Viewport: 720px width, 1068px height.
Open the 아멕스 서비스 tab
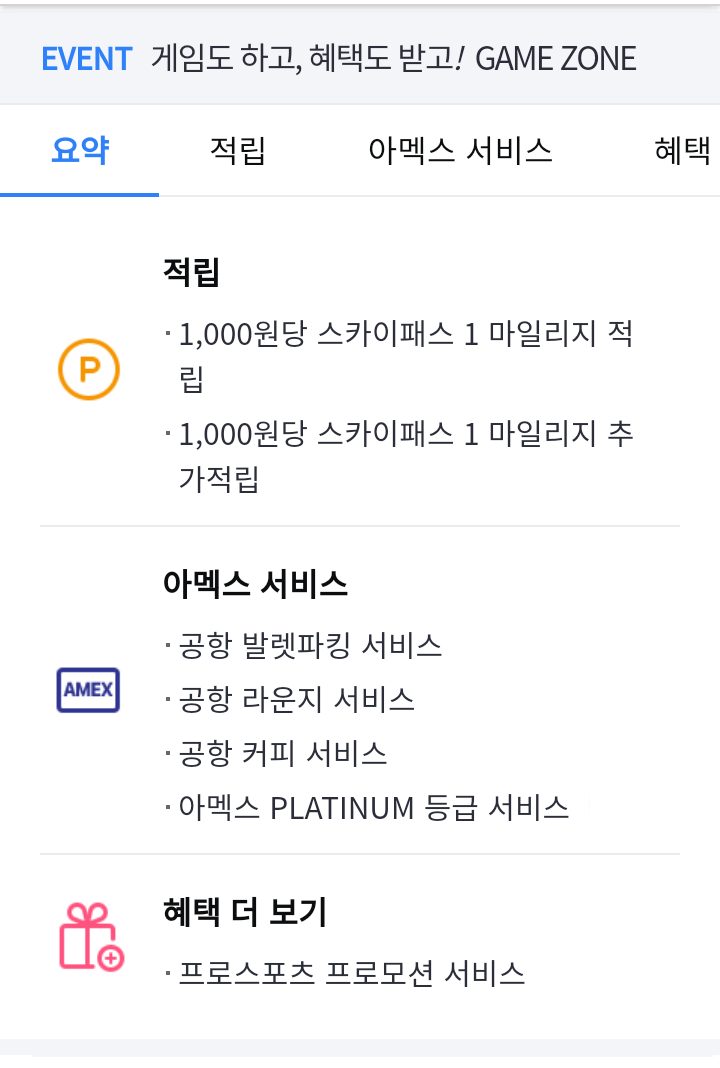[x=460, y=150]
